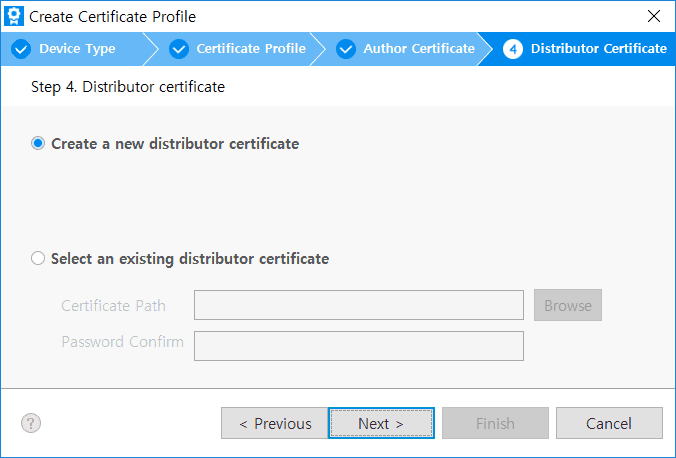
Task: Click the step 4 number circle icon
Action: pos(513,49)
